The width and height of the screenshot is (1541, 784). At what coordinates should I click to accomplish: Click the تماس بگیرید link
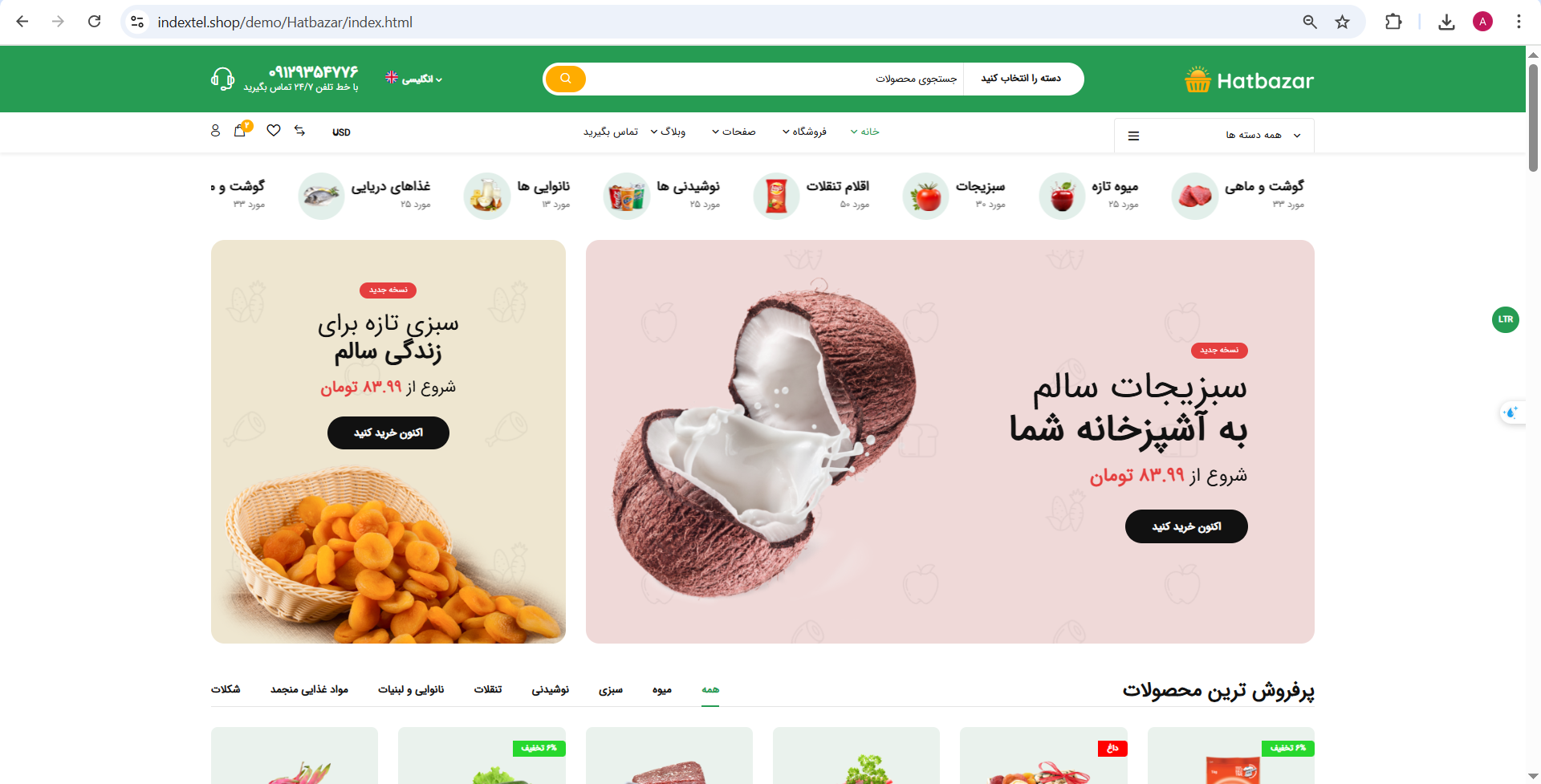(x=611, y=132)
